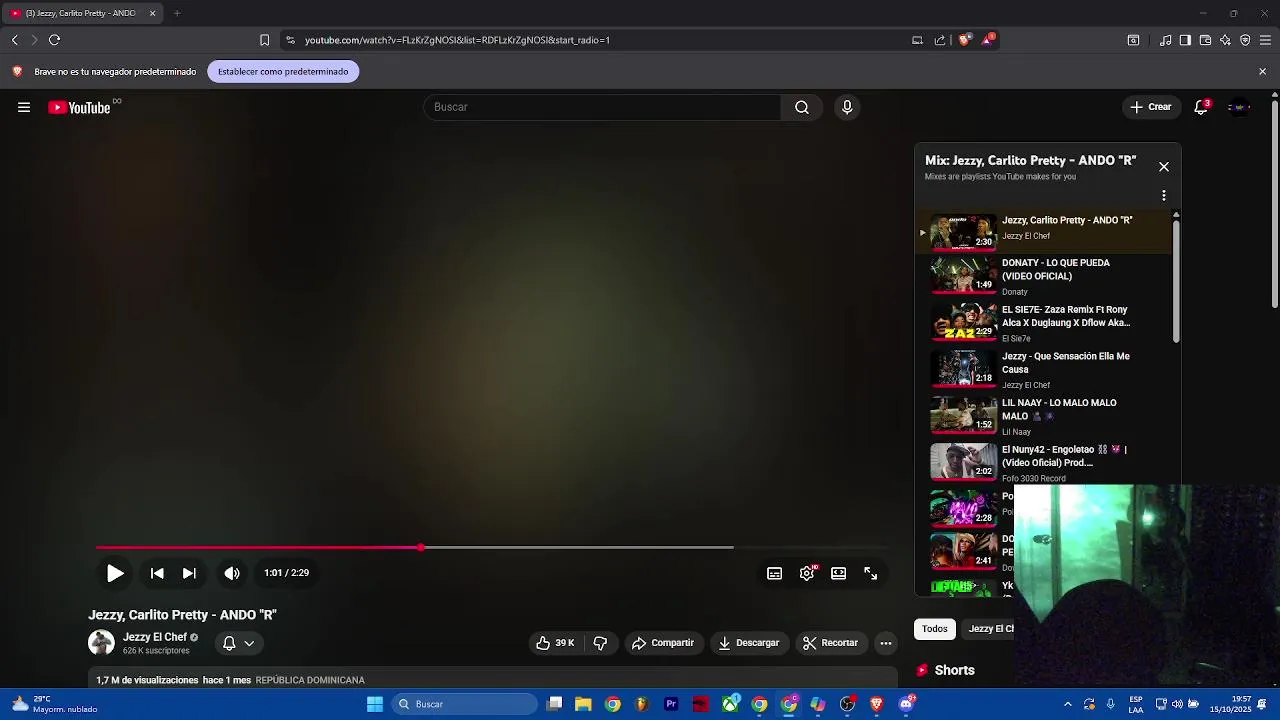Go to the YouTube home logo
Screen dimensions: 1280x720
79,107
